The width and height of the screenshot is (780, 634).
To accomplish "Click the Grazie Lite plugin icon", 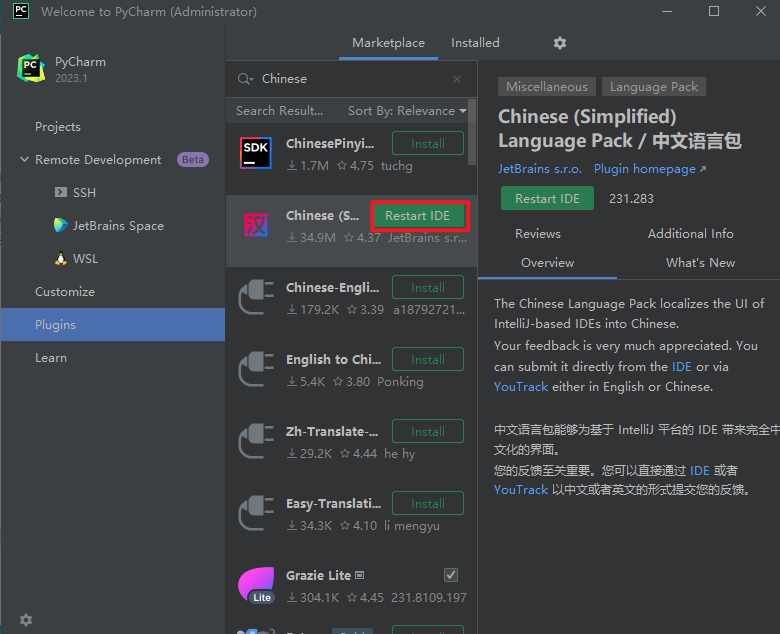I will [256, 585].
